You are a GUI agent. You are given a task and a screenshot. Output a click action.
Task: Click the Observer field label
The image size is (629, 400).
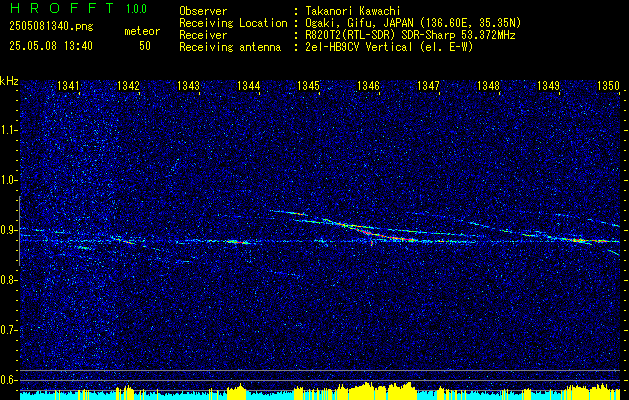pyautogui.click(x=203, y=11)
